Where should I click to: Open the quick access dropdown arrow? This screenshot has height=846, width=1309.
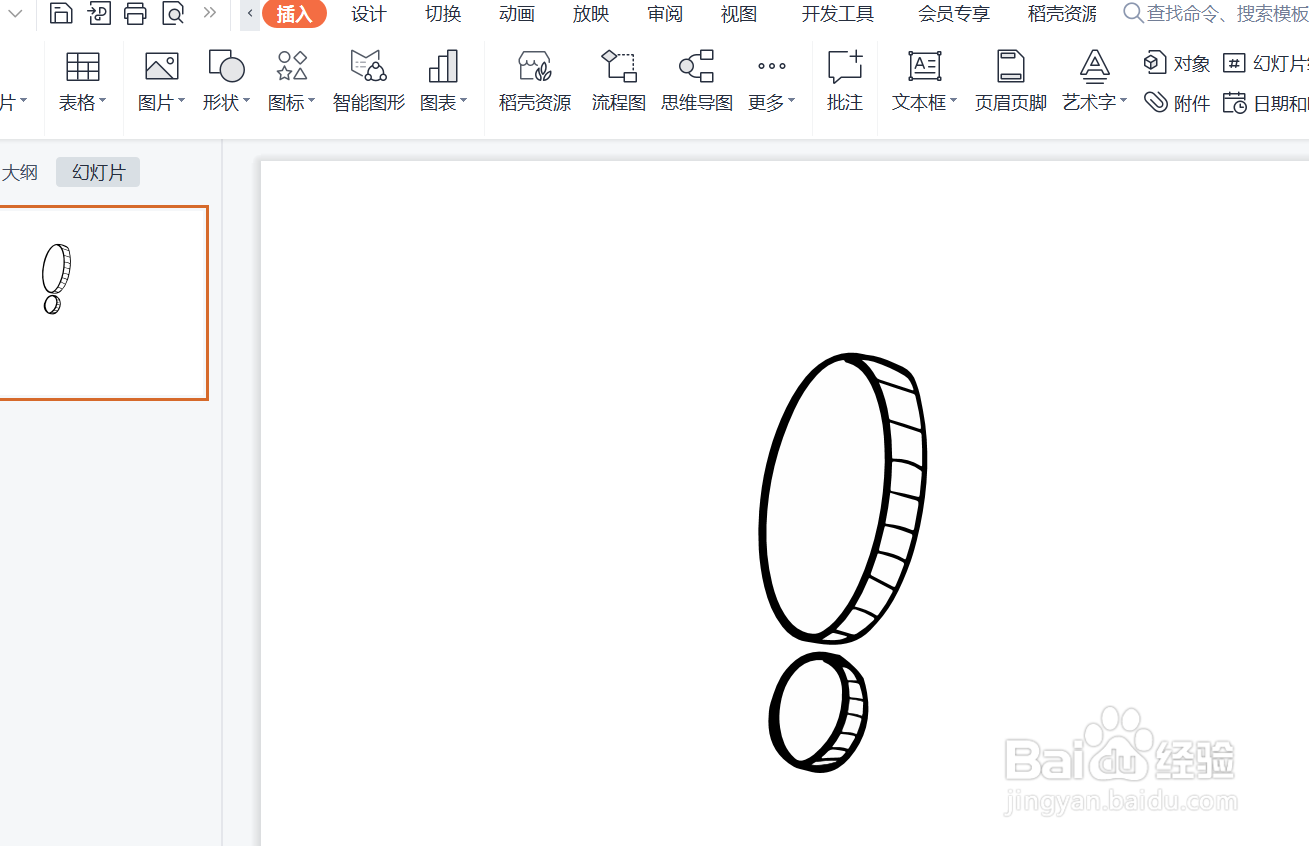tap(15, 13)
